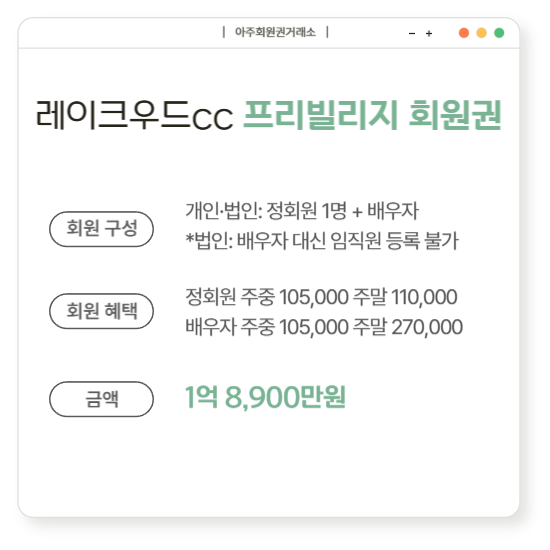Click the vertical bar right of 아주회원권거래소
This screenshot has width=550, height=550.
[x=327, y=32]
